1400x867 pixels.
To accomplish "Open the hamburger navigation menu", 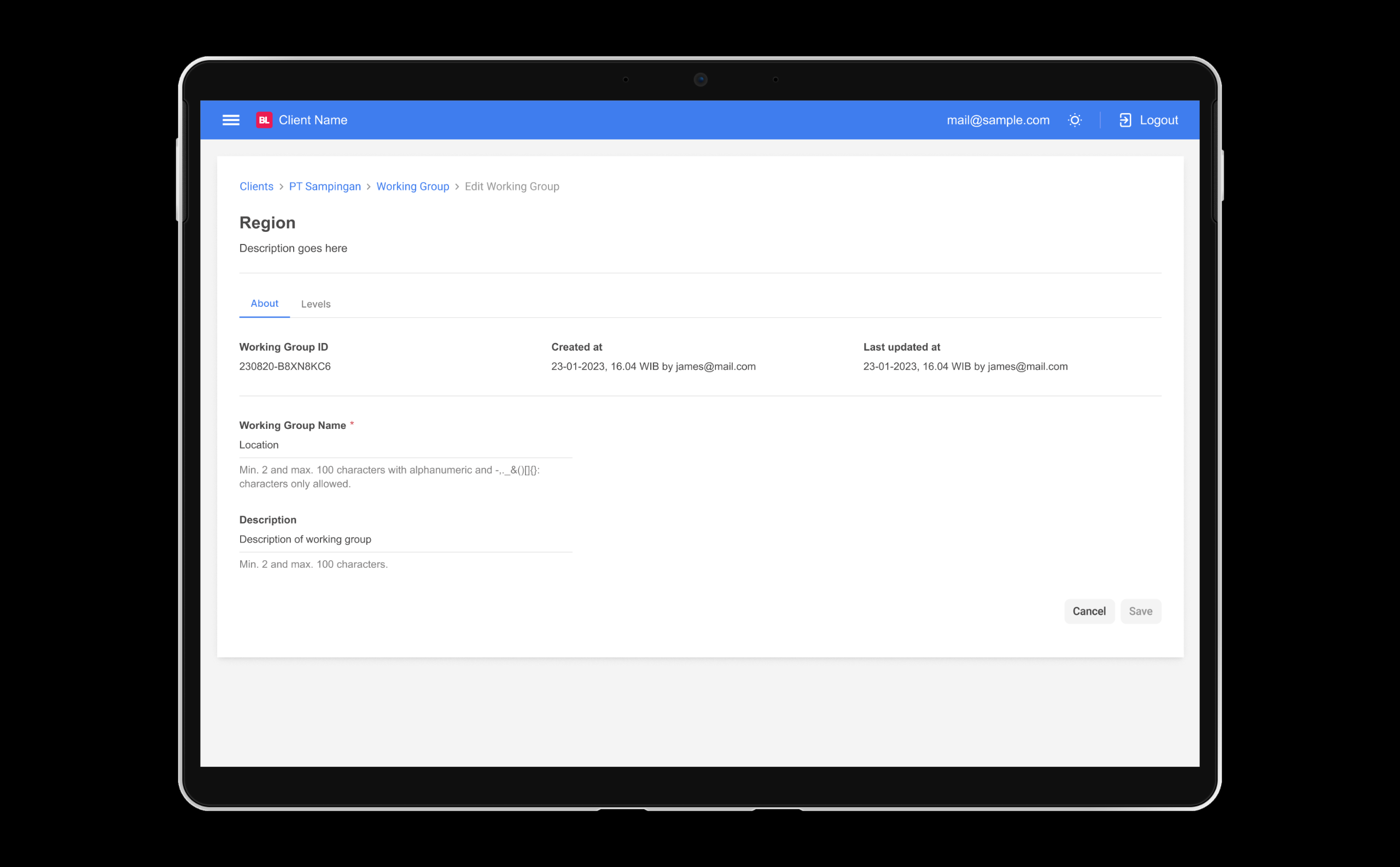I will click(231, 120).
